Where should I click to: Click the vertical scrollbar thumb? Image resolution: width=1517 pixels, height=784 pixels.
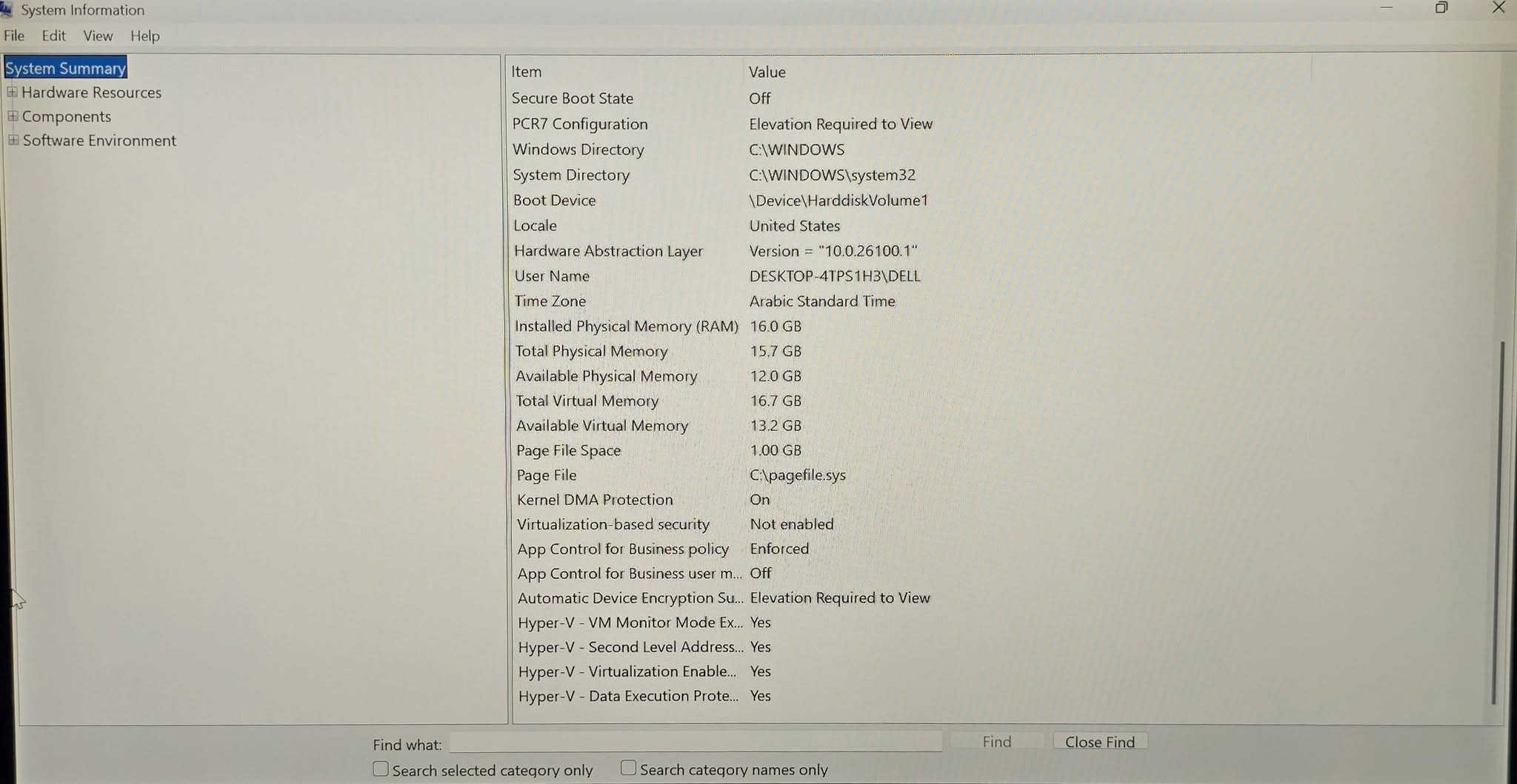[x=1498, y=522]
